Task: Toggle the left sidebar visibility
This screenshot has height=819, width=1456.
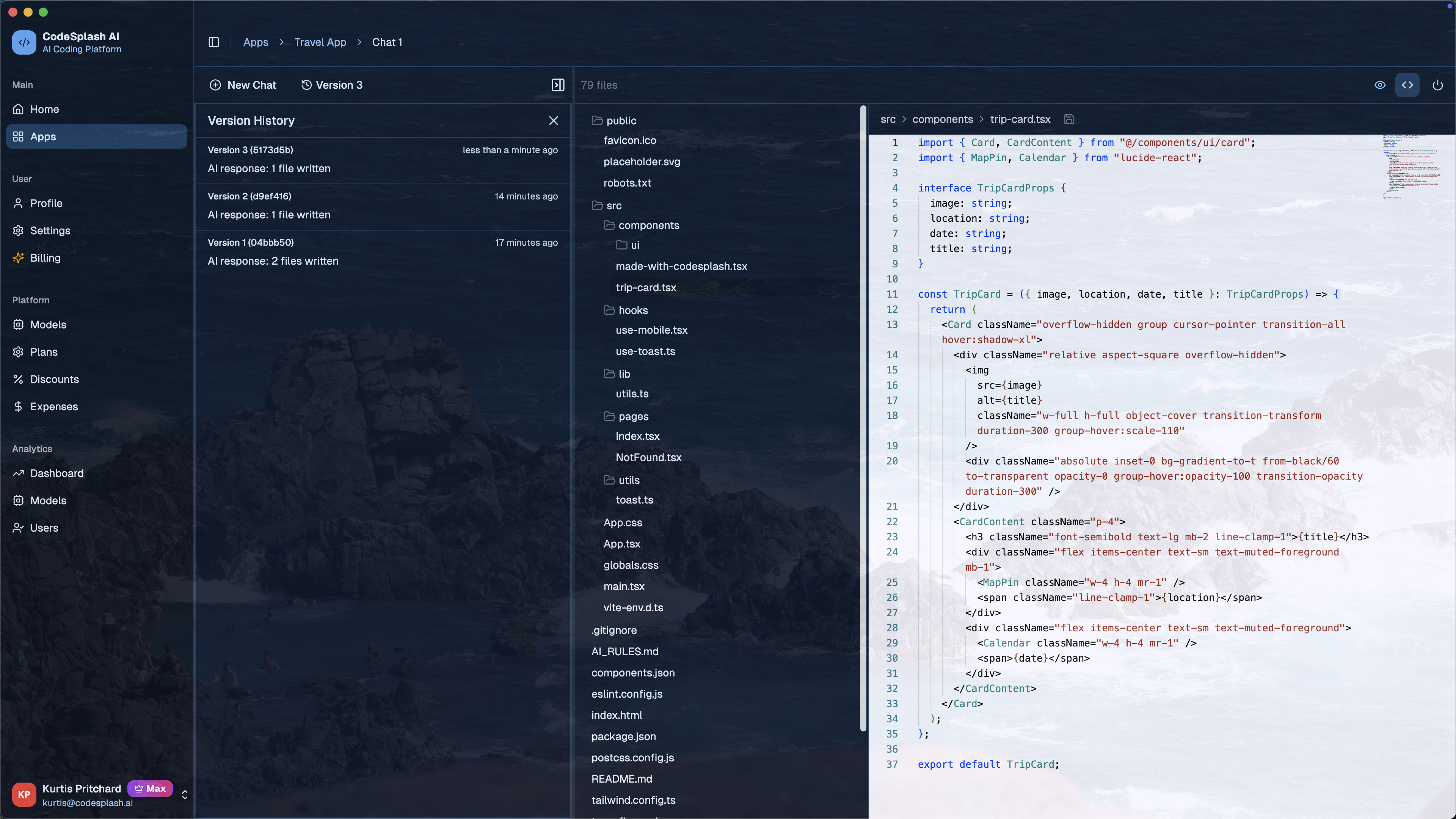Action: click(x=213, y=42)
